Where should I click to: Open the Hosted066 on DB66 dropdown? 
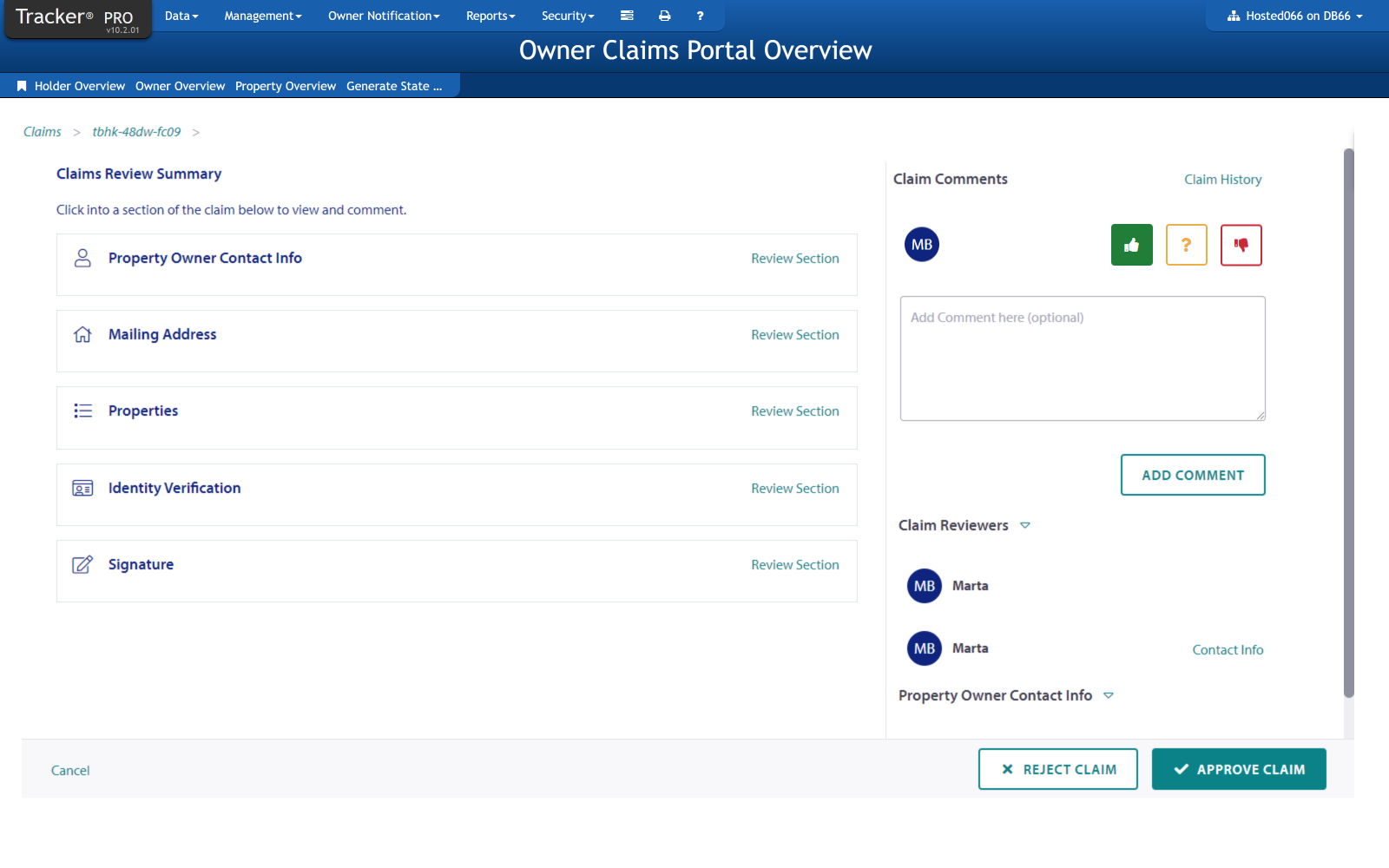tap(1294, 16)
